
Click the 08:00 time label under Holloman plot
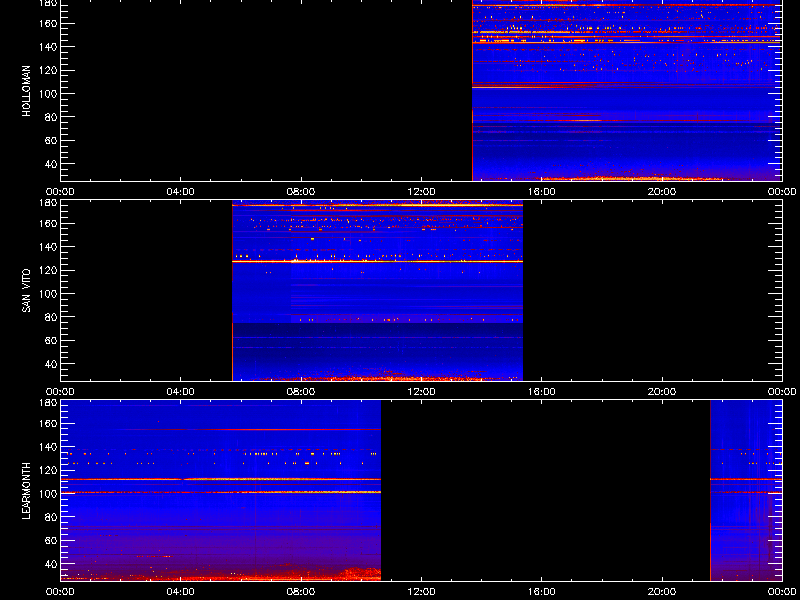[x=301, y=192]
